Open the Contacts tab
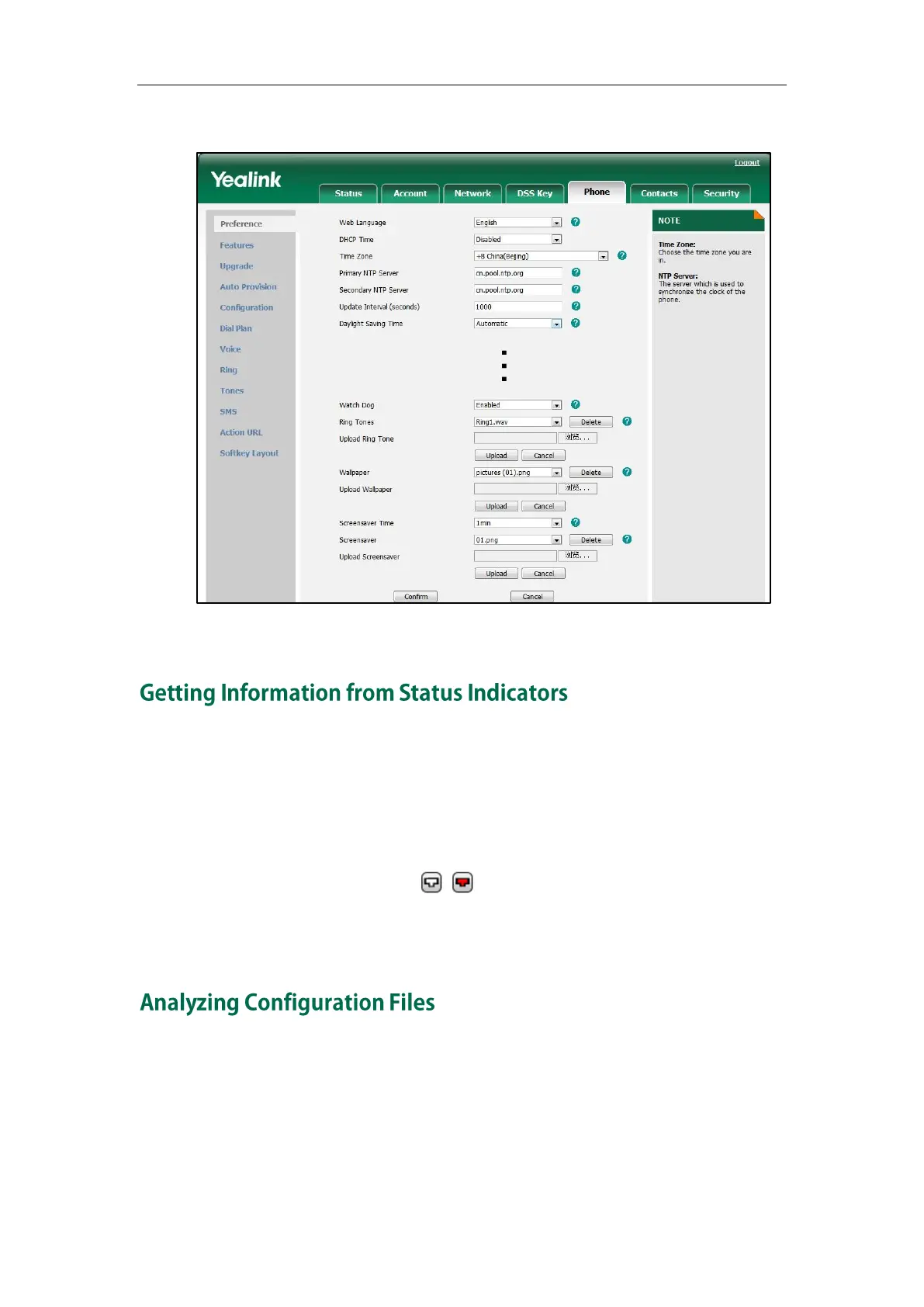Viewport: 924px width, 1307px height. 659,193
